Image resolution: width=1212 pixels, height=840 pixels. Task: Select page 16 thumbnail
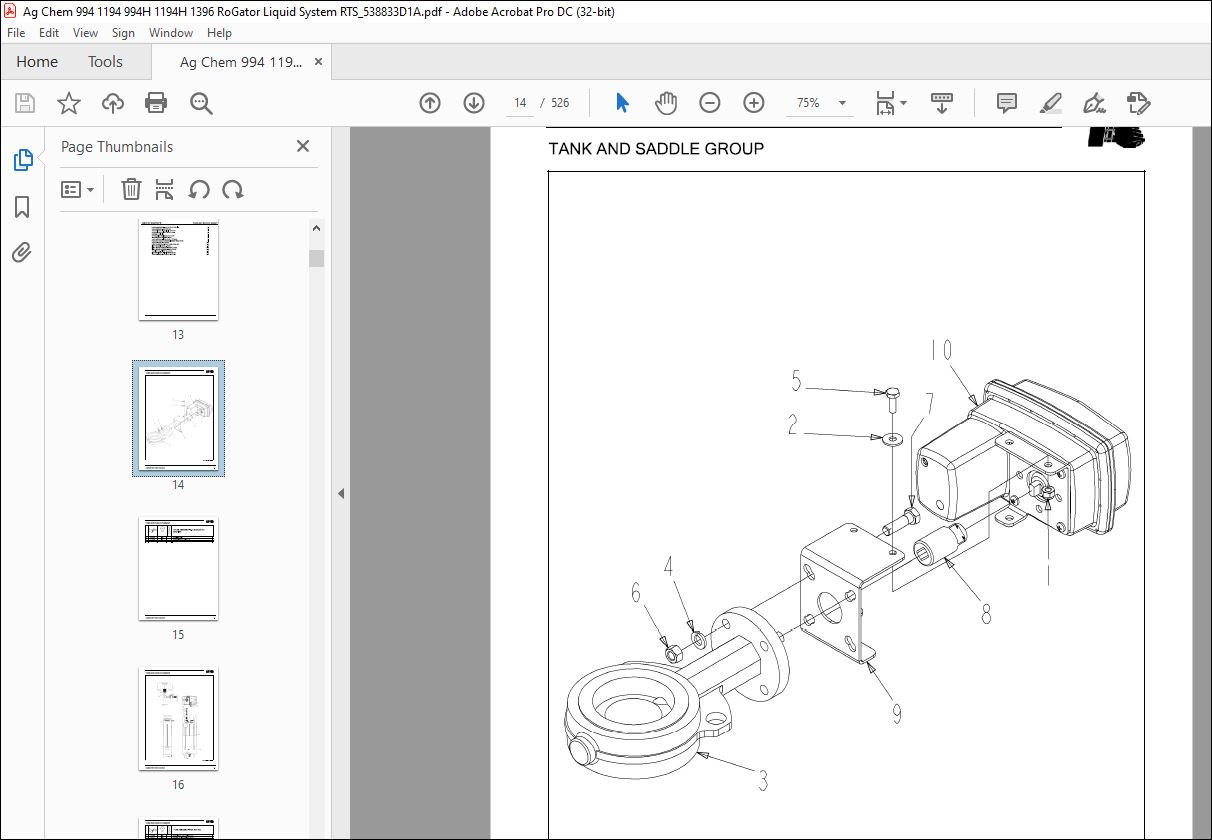[x=178, y=720]
